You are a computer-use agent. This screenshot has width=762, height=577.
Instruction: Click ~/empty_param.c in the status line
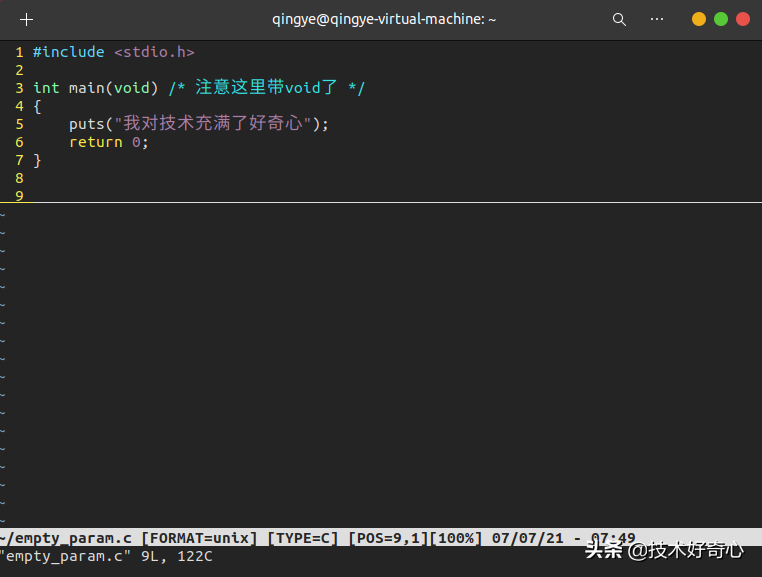pos(66,538)
